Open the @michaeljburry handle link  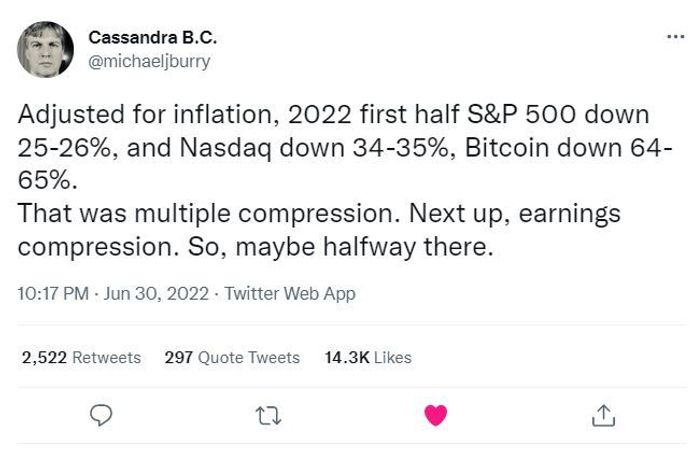coord(150,60)
